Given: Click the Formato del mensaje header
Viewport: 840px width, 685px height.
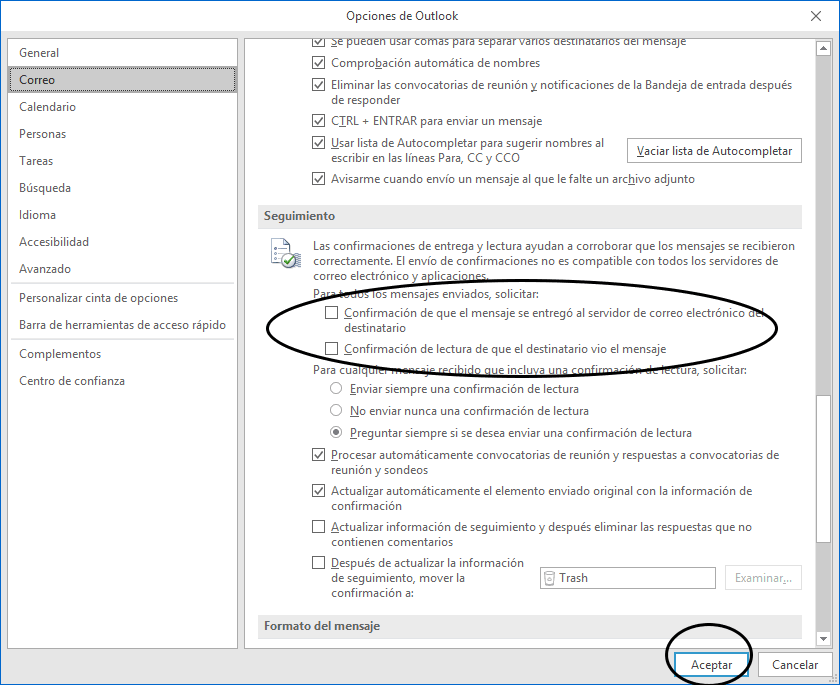Looking at the screenshot, I should coord(529,626).
